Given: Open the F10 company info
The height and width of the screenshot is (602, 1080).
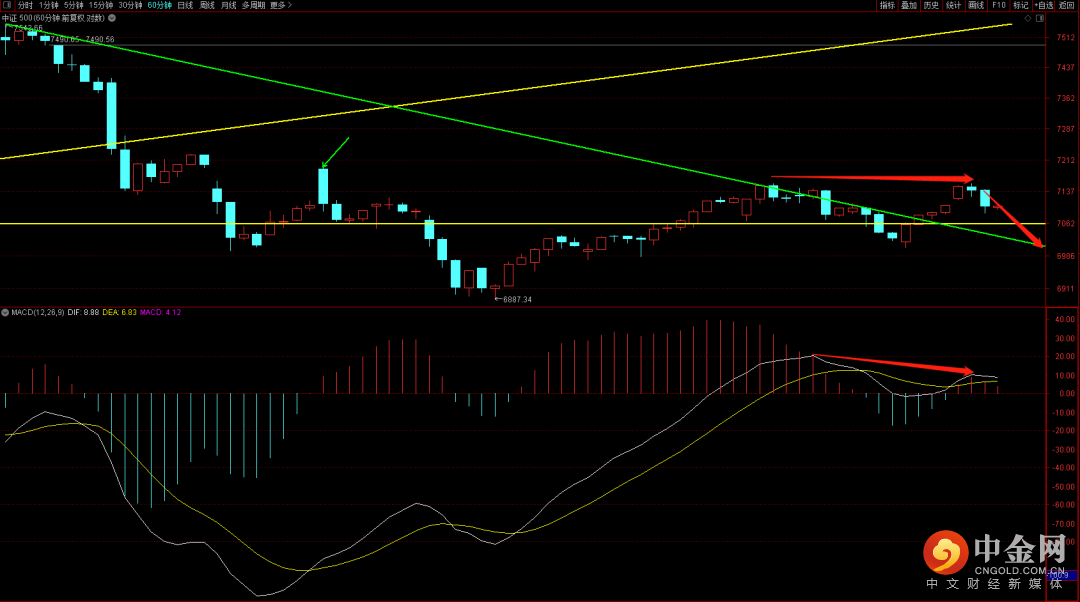Looking at the screenshot, I should coord(999,5).
